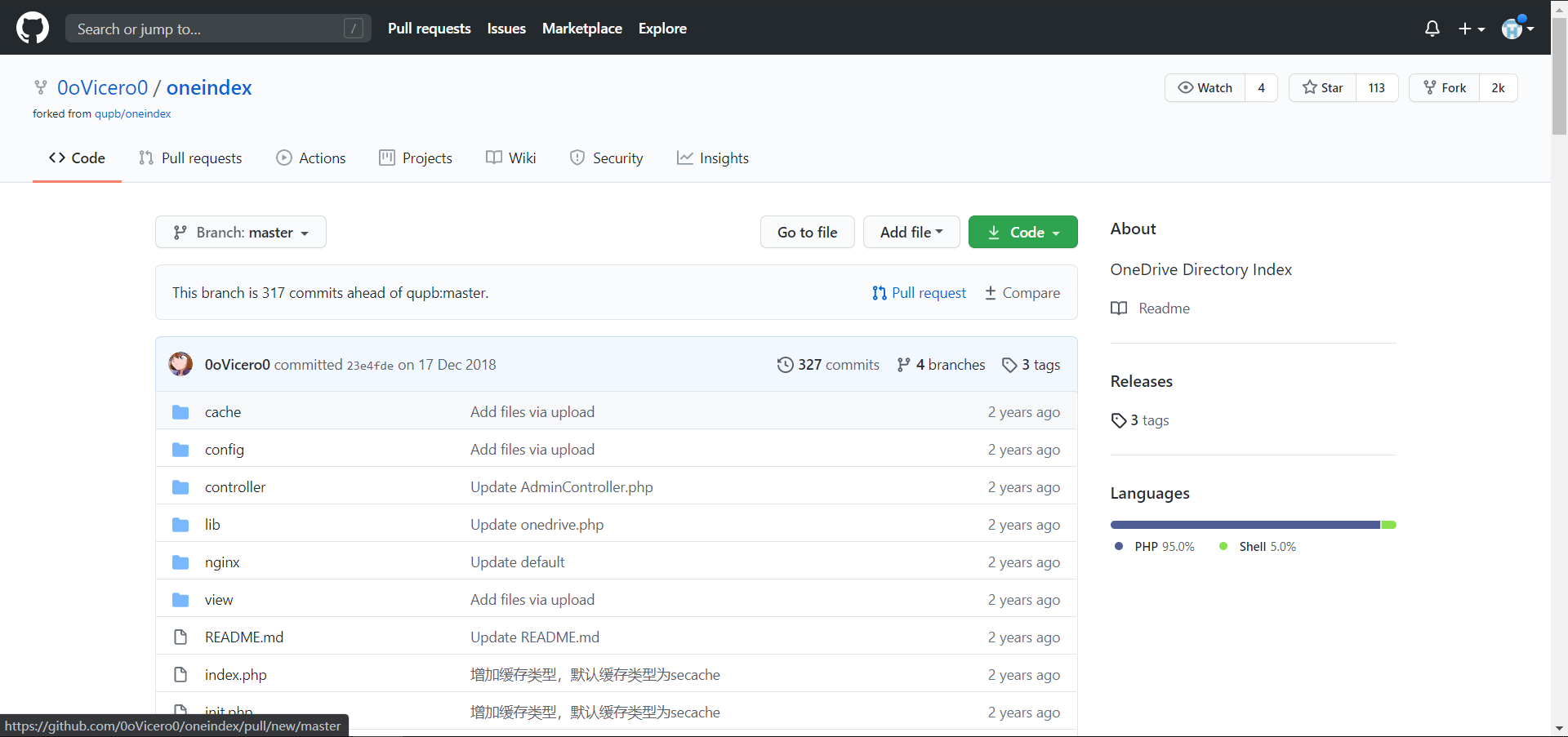
Task: Watch the repository
Action: pos(1205,87)
